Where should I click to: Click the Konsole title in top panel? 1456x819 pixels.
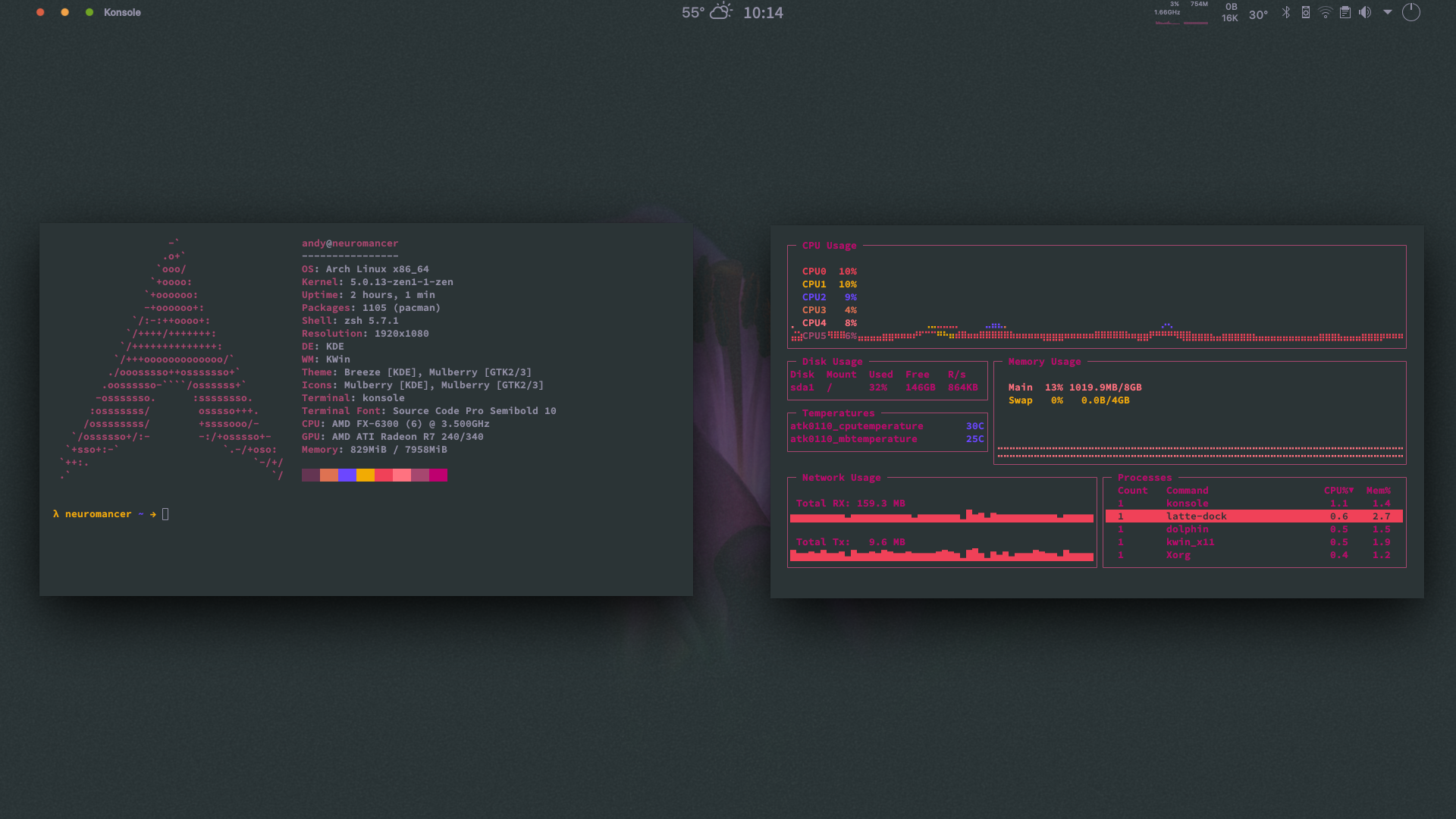pyautogui.click(x=122, y=12)
